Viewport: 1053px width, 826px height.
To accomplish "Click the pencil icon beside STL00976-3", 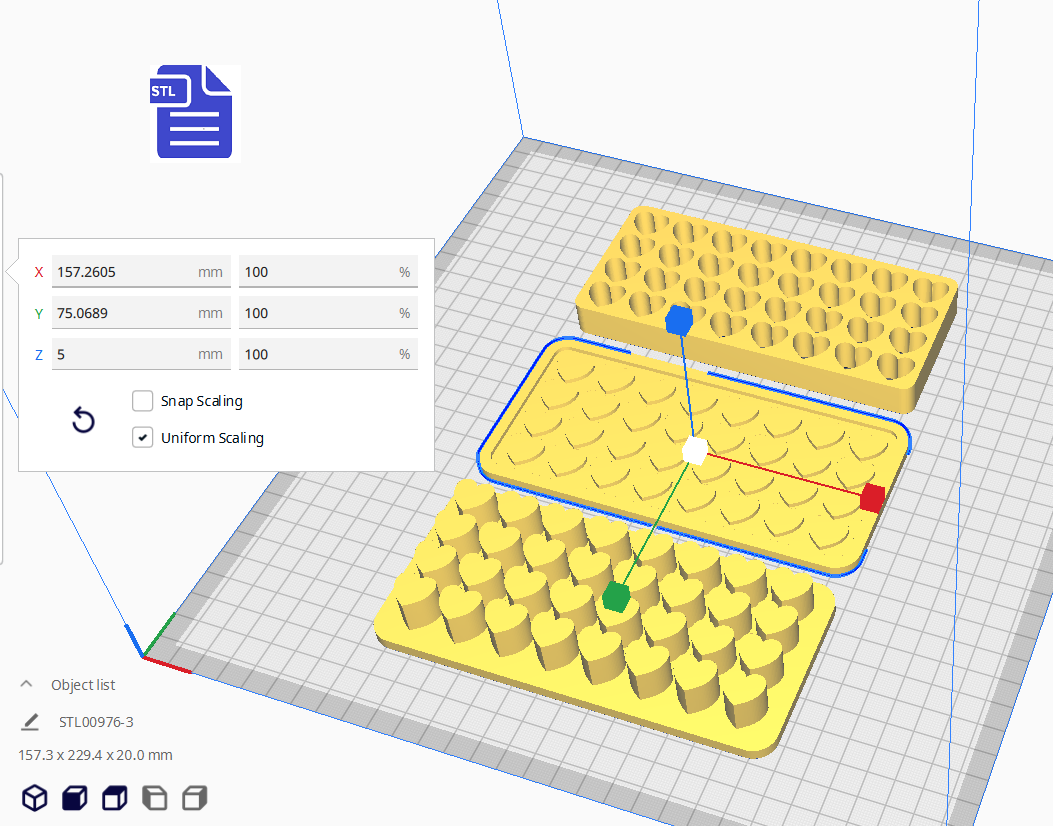I will [31, 721].
